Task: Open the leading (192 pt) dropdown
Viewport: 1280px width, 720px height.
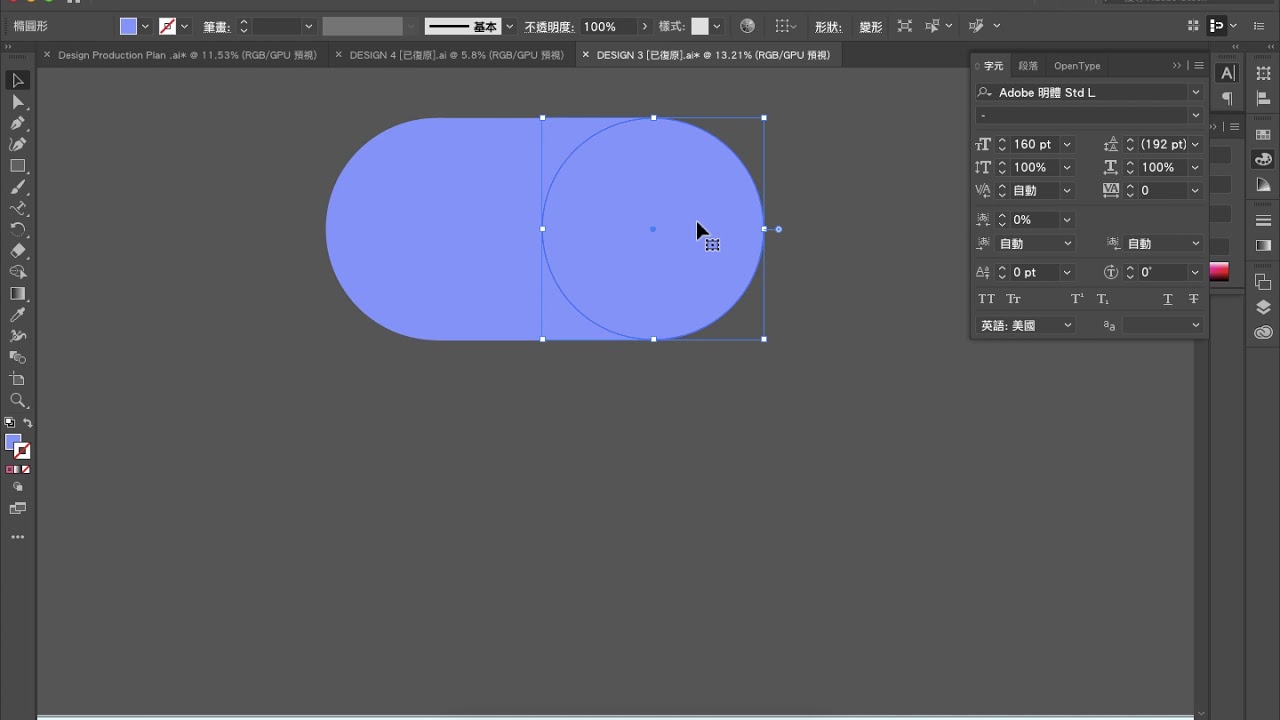Action: tap(1195, 144)
